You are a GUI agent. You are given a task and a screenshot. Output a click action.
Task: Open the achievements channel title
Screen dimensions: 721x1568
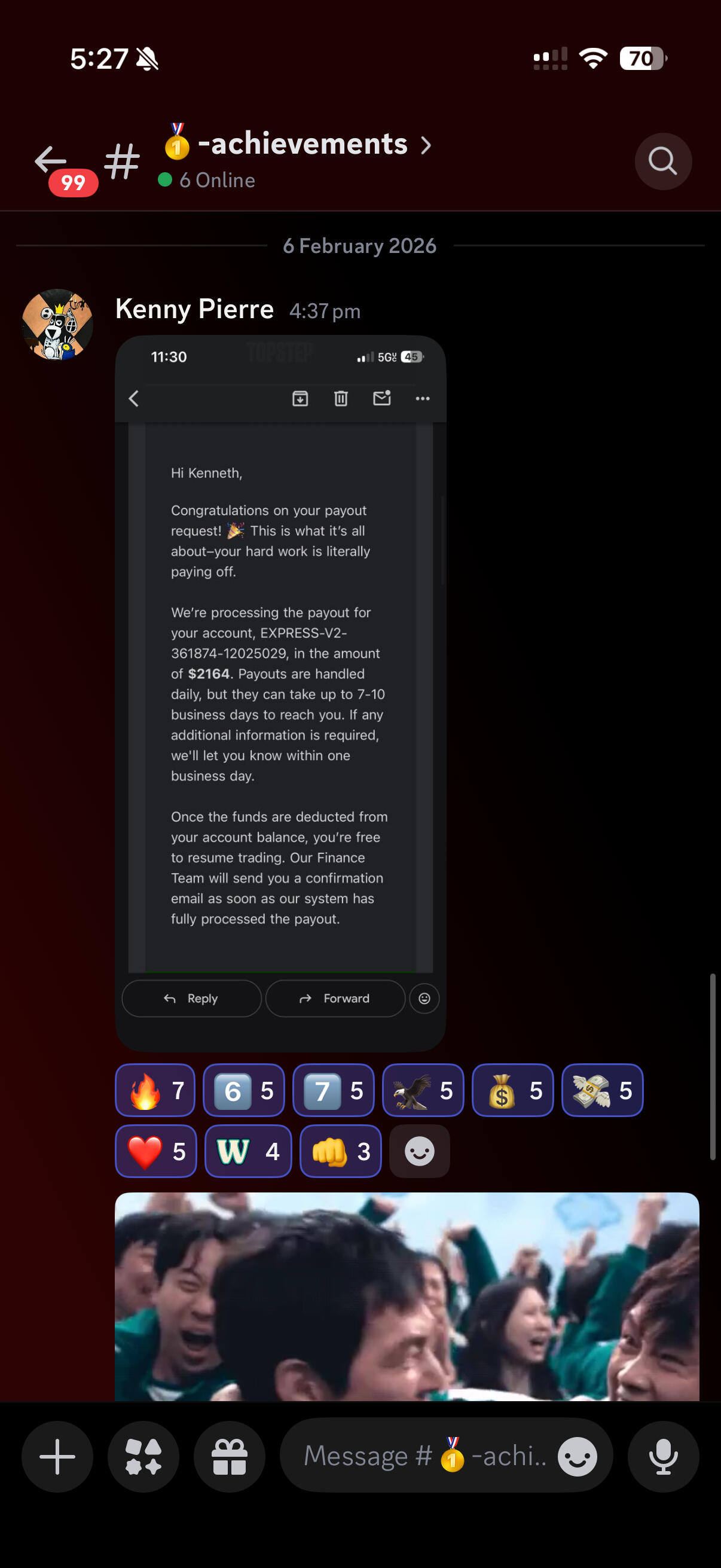[x=284, y=143]
